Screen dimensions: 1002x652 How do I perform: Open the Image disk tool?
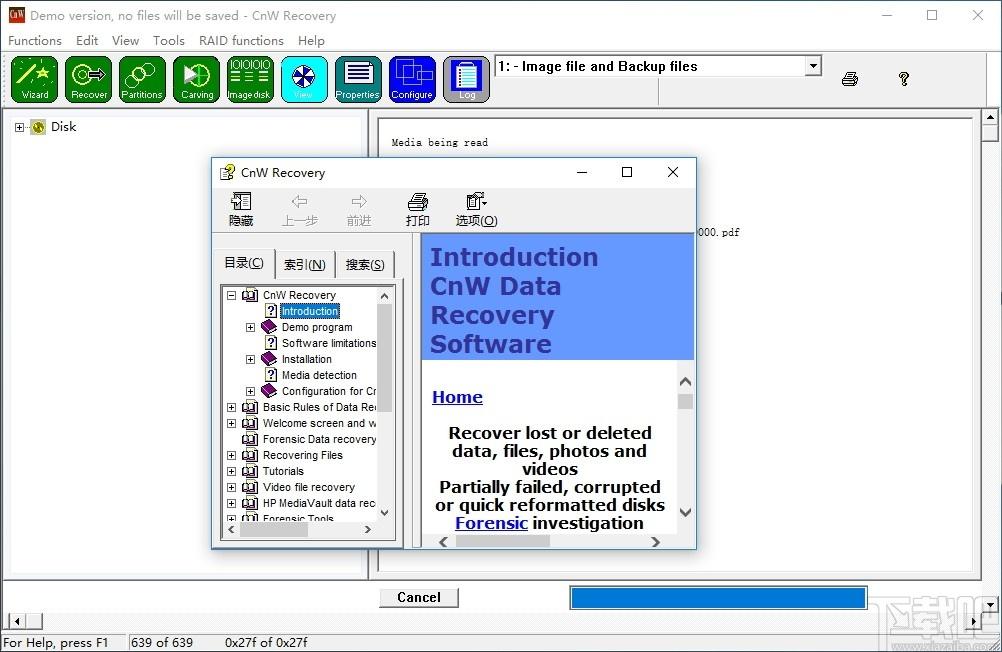[x=250, y=79]
